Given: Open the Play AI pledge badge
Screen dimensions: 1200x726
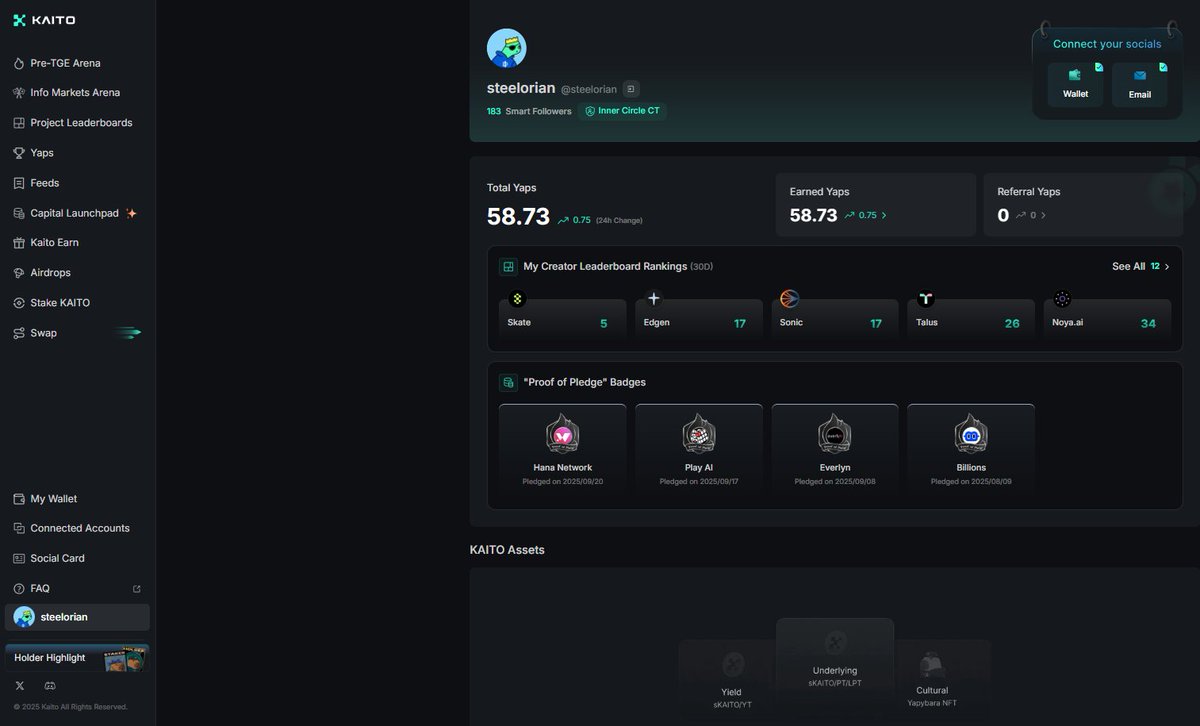Looking at the screenshot, I should 698,449.
